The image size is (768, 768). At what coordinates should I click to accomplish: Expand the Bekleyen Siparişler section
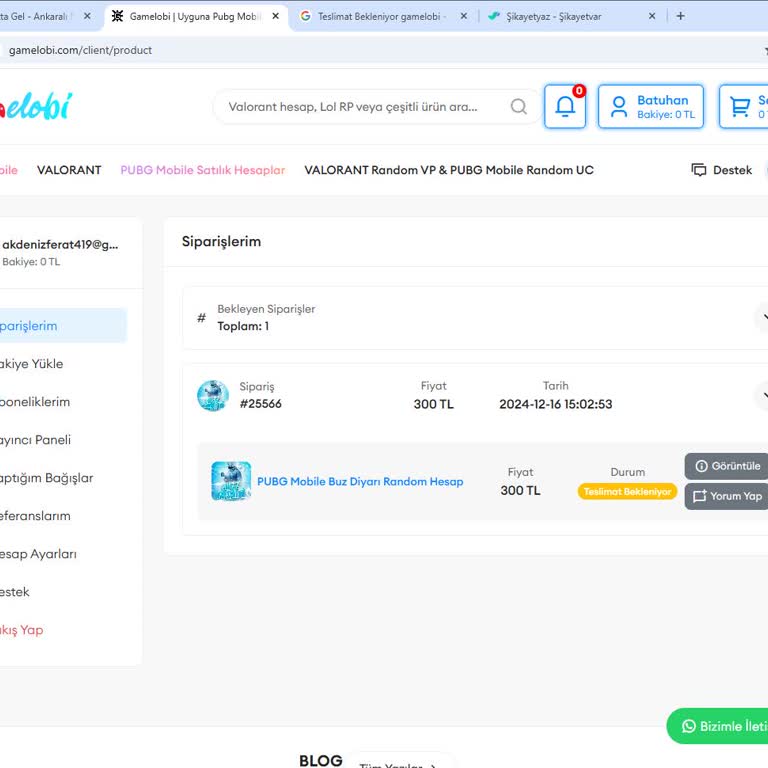(763, 317)
